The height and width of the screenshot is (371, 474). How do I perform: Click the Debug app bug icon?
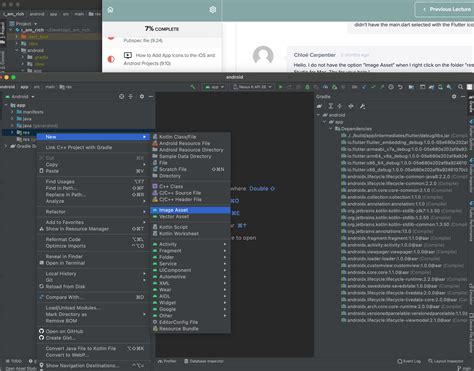(x=307, y=87)
